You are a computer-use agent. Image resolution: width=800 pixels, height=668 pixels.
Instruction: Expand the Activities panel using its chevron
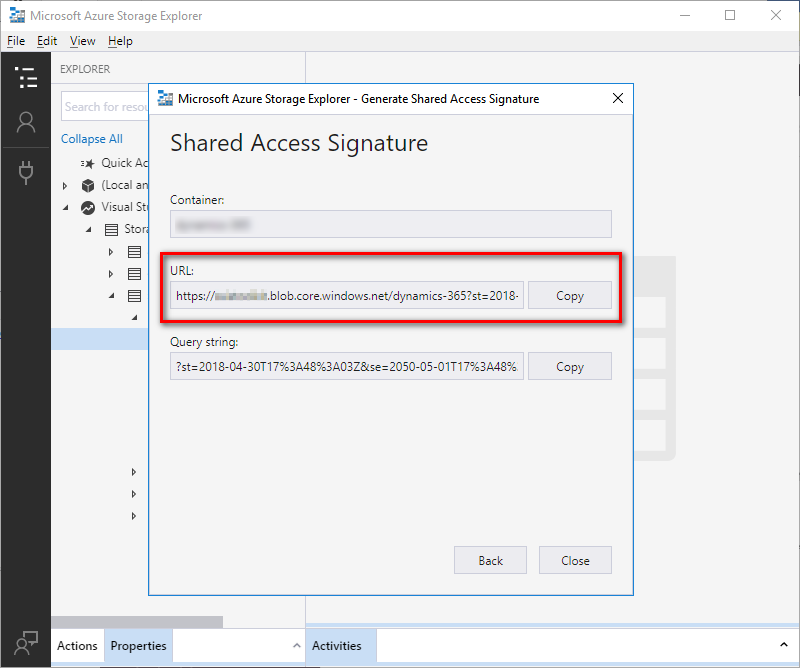click(x=783, y=645)
